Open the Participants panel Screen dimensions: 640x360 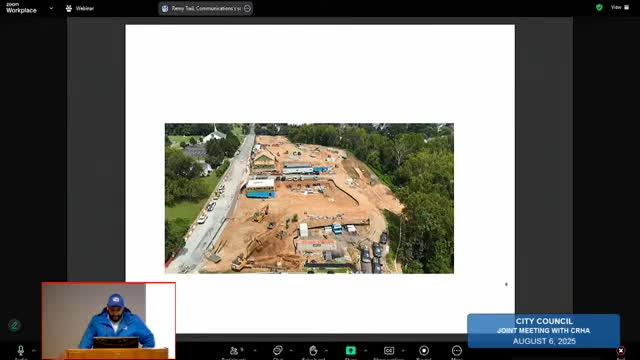[234, 351]
